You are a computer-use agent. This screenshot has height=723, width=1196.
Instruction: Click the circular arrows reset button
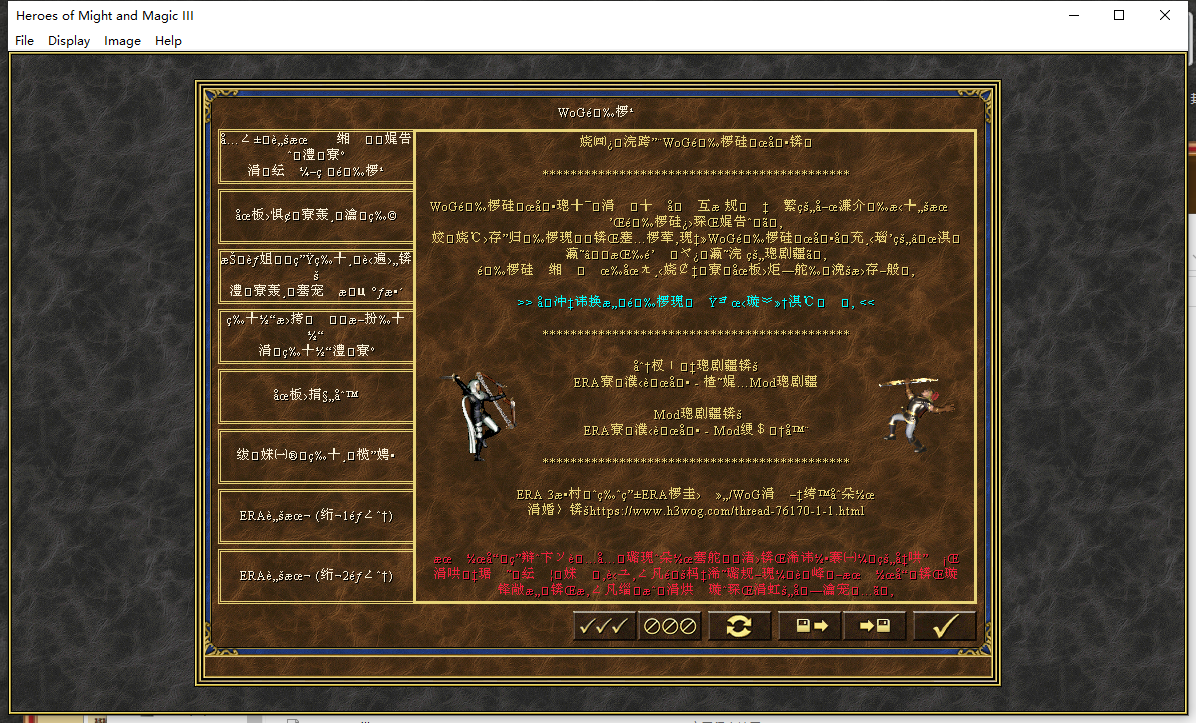tap(739, 627)
